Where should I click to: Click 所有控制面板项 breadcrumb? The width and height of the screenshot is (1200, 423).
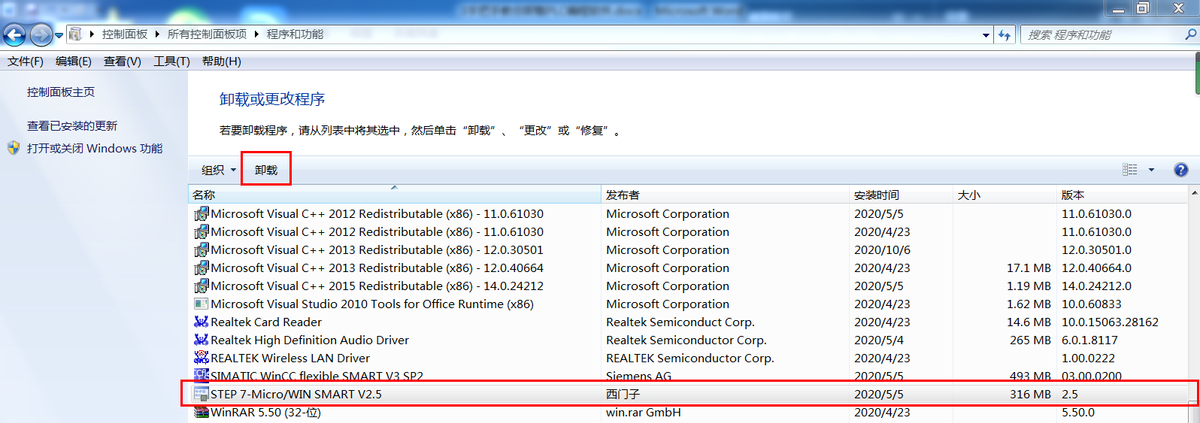pyautogui.click(x=206, y=34)
